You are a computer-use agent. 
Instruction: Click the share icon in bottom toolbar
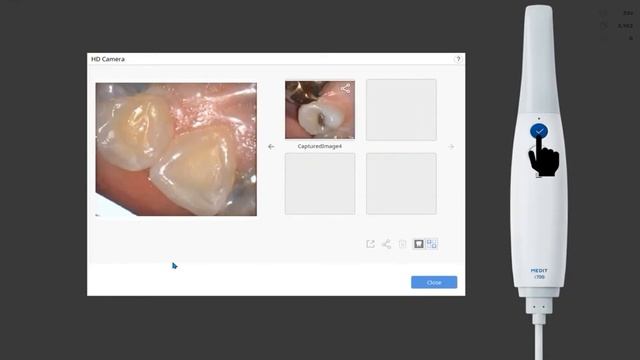[386, 244]
